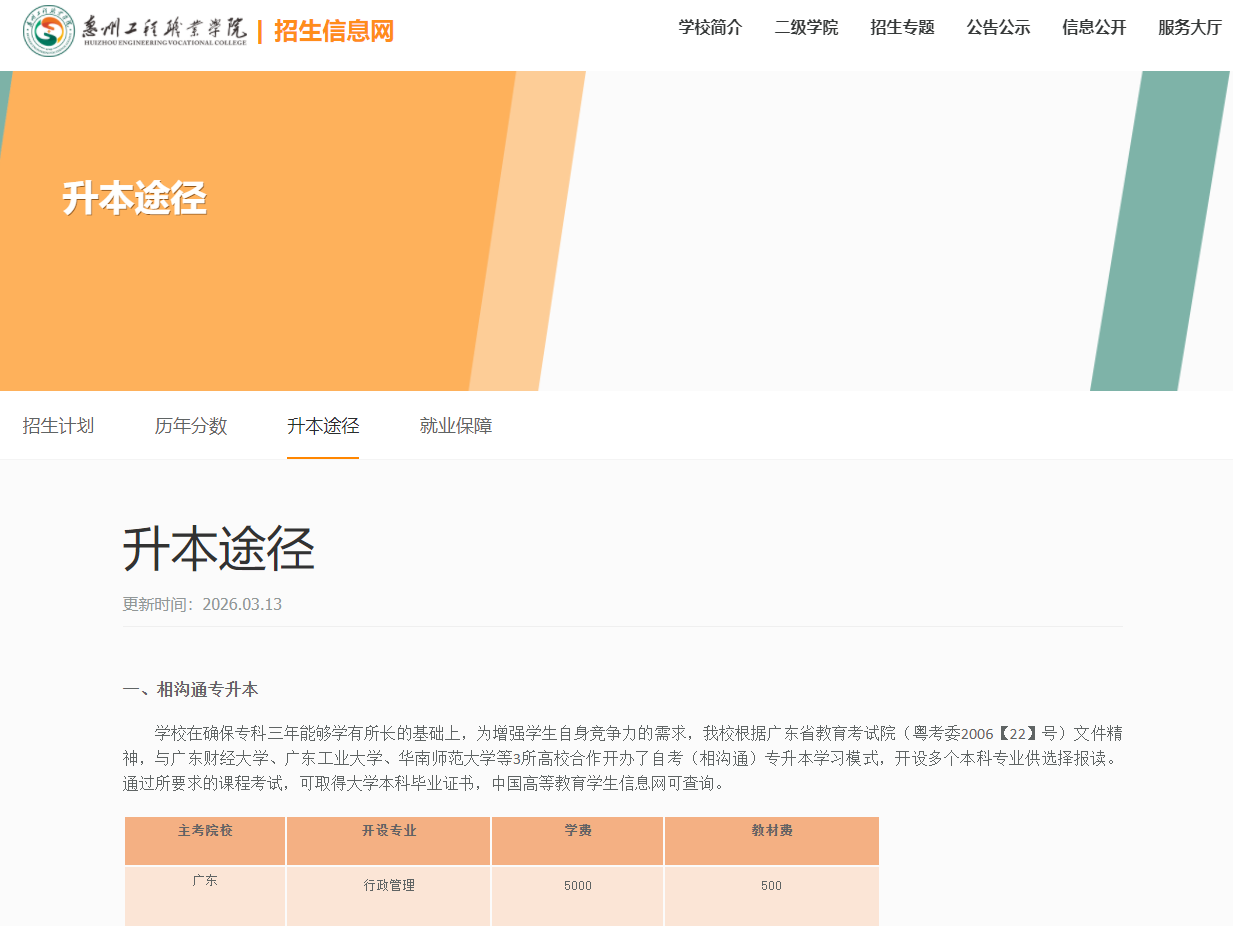Open the 公告公示 section
1233x926 pixels.
pos(997,28)
